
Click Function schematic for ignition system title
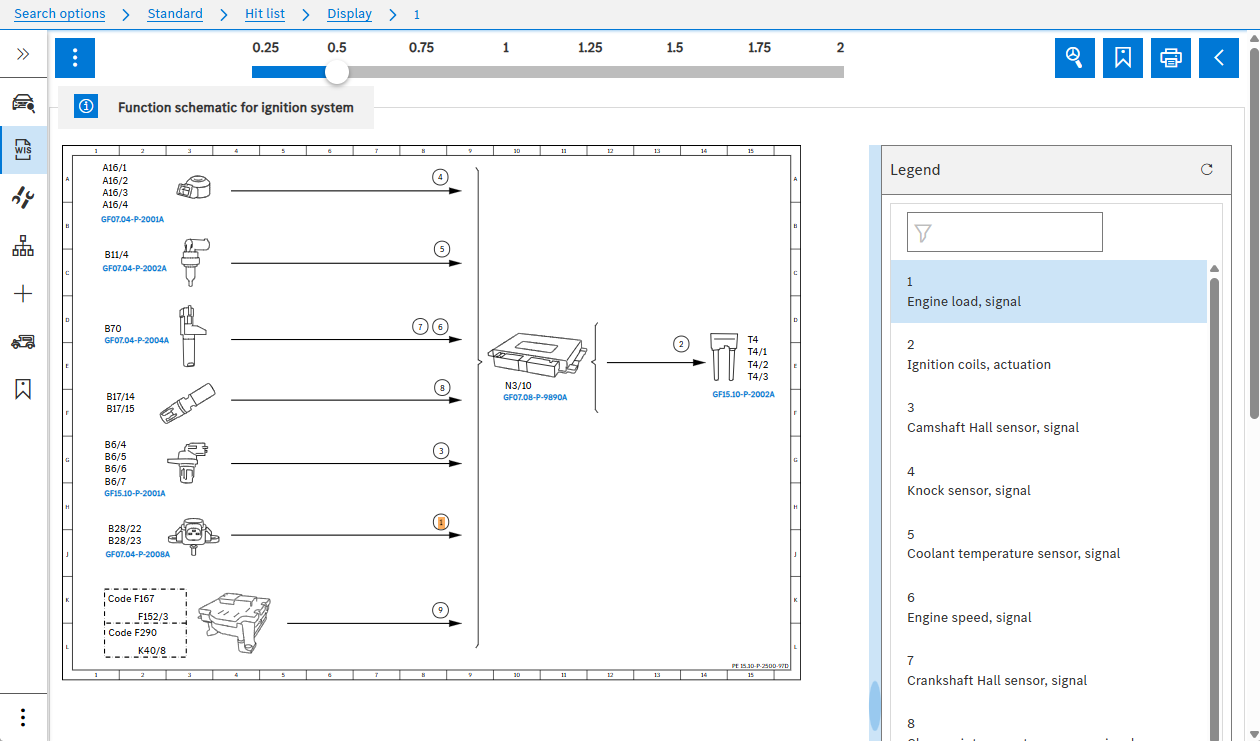point(236,107)
